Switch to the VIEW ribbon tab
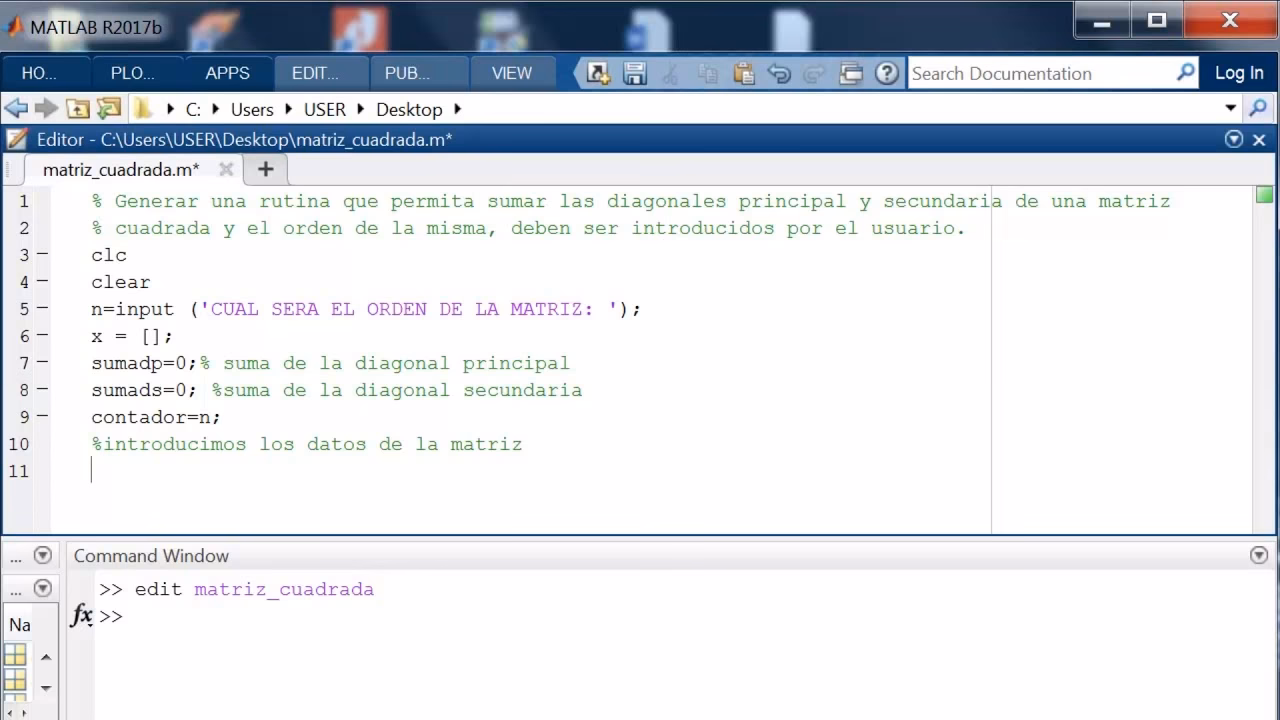Image resolution: width=1280 pixels, height=720 pixels. [512, 72]
